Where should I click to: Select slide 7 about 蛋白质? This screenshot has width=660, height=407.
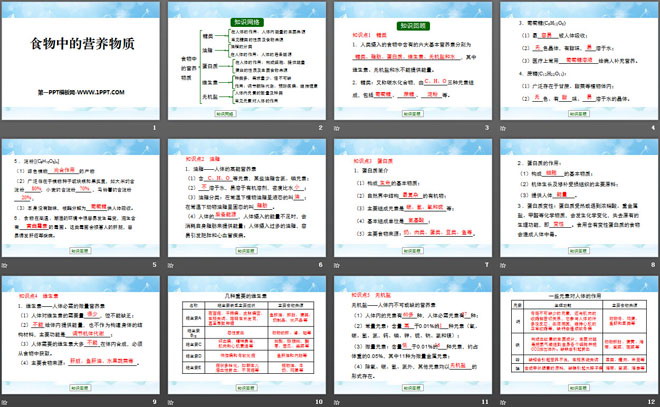[413, 198]
